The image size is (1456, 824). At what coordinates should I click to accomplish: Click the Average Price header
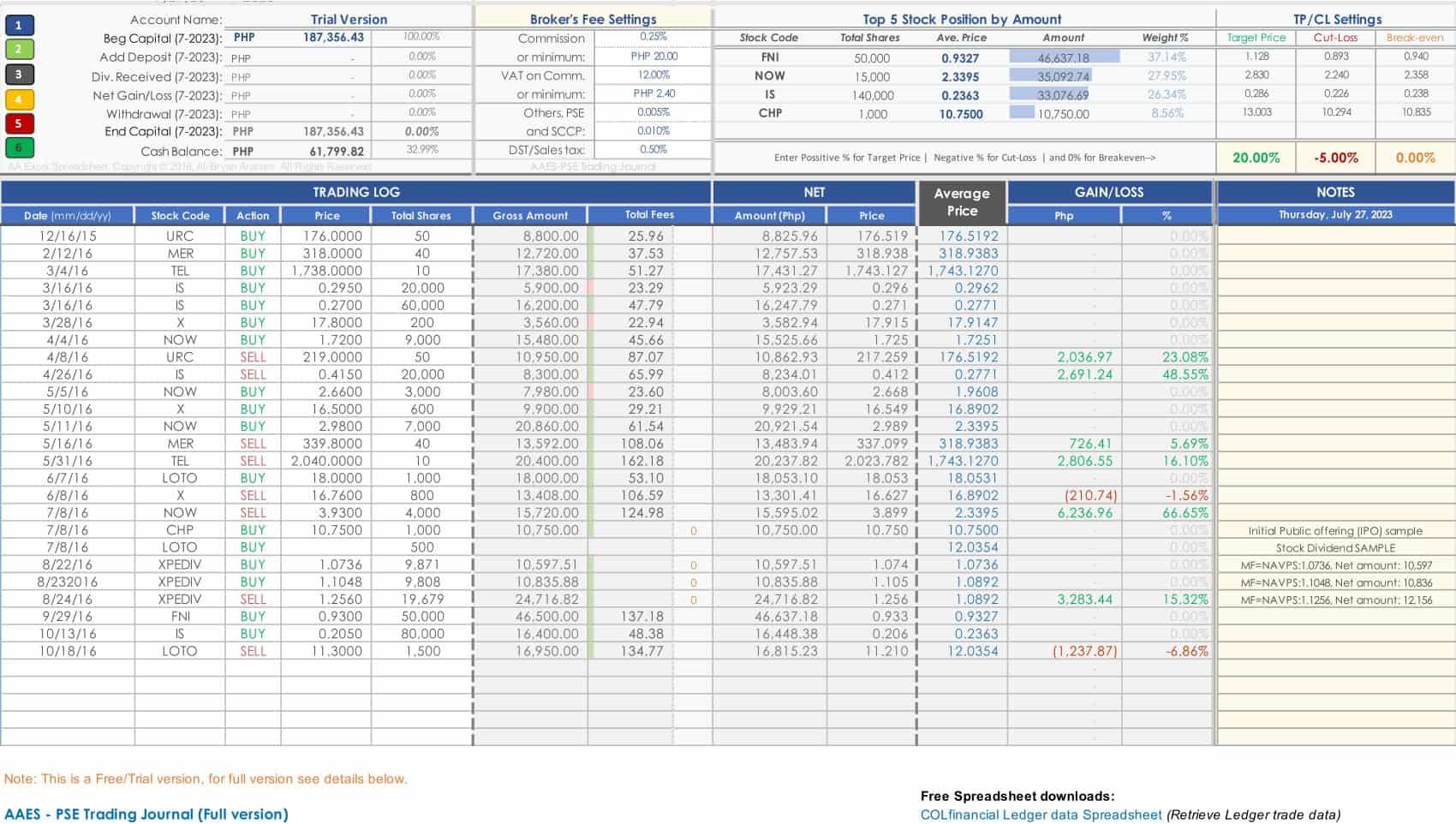click(962, 203)
